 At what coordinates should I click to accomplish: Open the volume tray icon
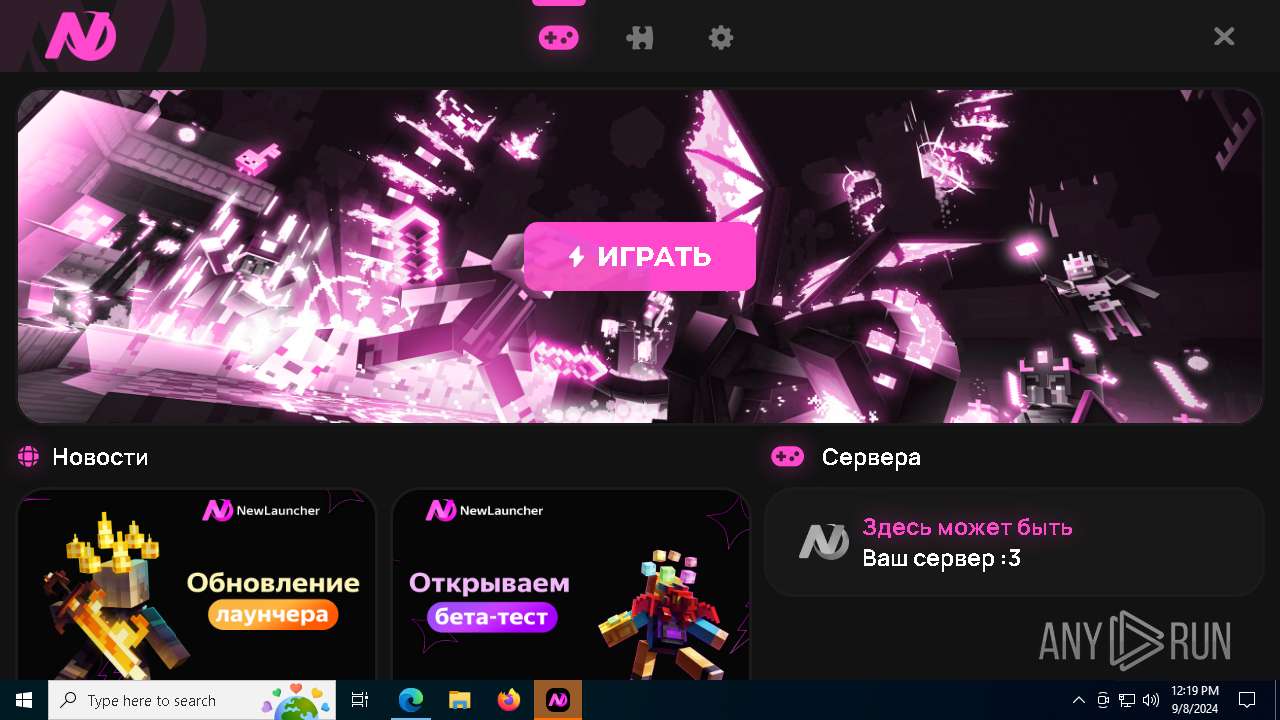[1151, 700]
